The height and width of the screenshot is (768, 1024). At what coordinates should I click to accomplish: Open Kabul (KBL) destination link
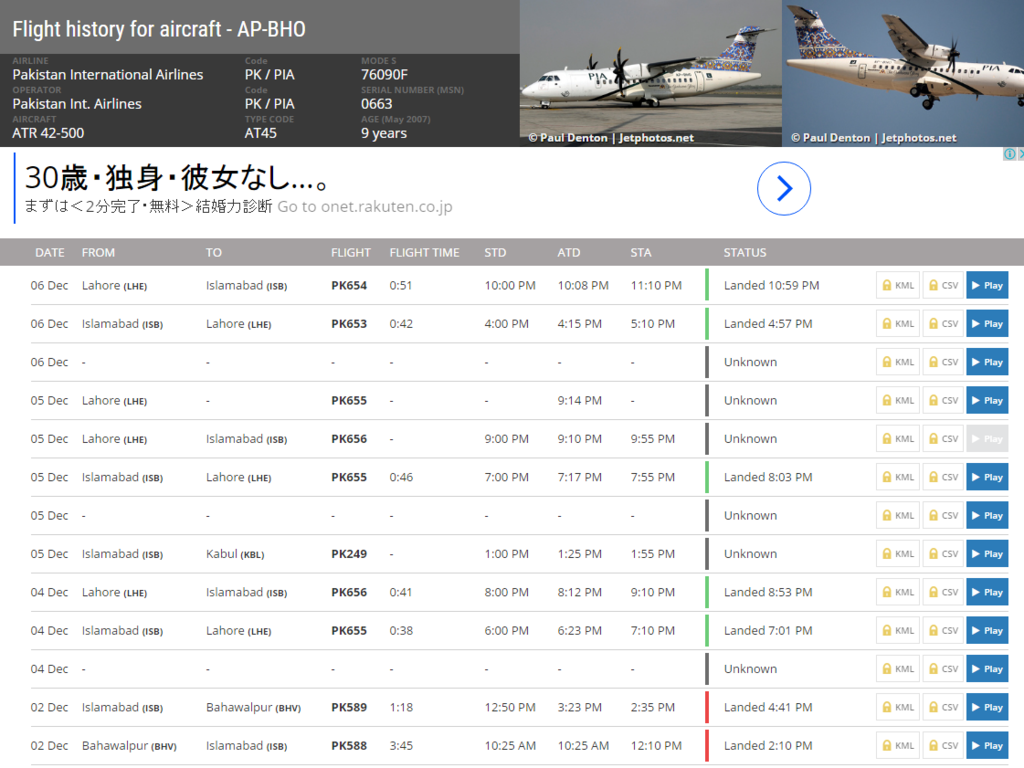[235, 554]
